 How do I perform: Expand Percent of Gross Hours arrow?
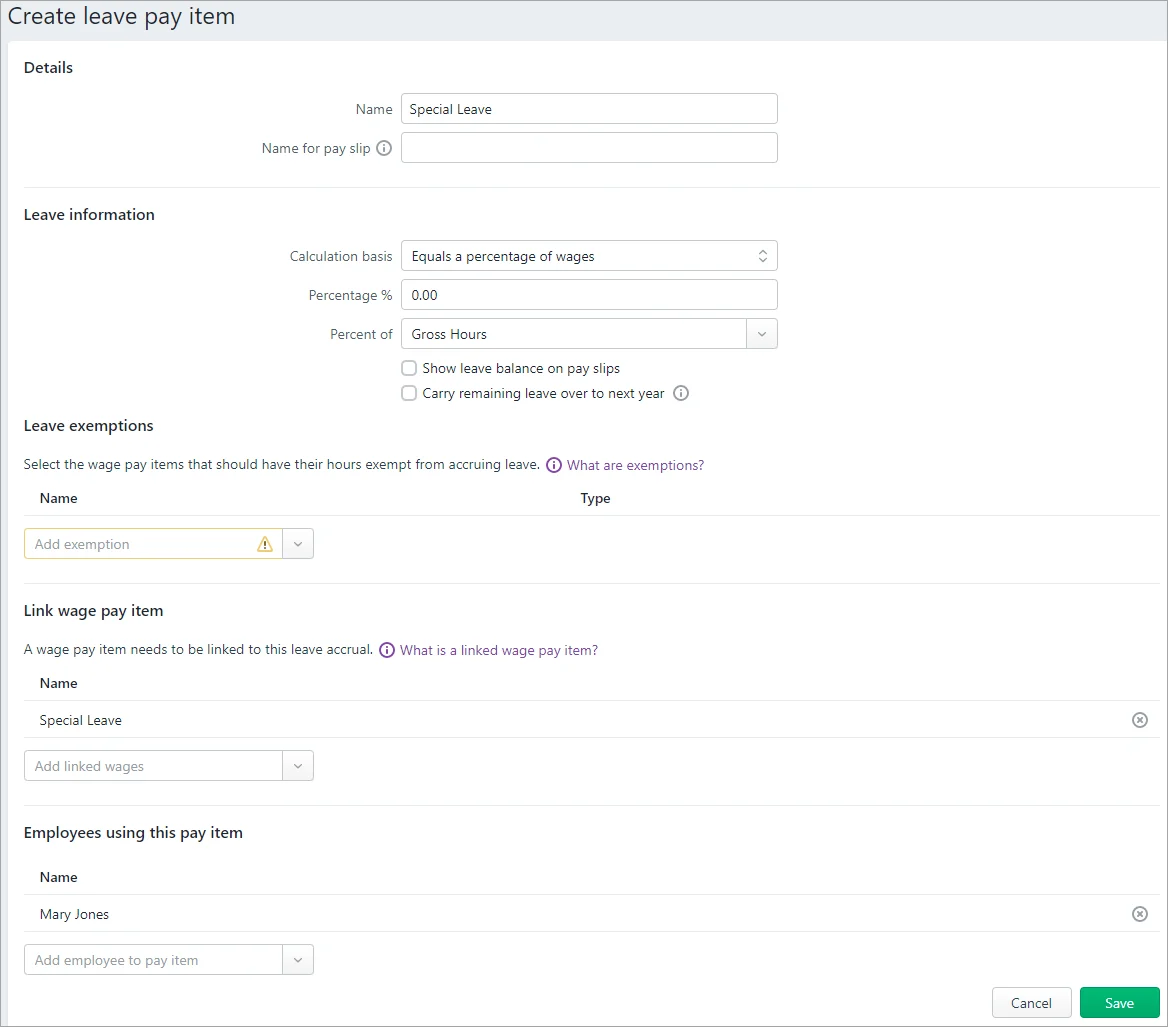761,334
